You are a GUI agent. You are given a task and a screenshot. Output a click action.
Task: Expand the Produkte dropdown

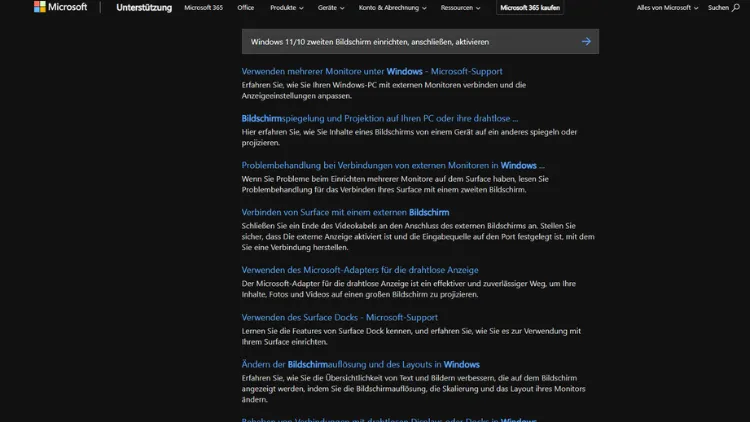pos(287,8)
